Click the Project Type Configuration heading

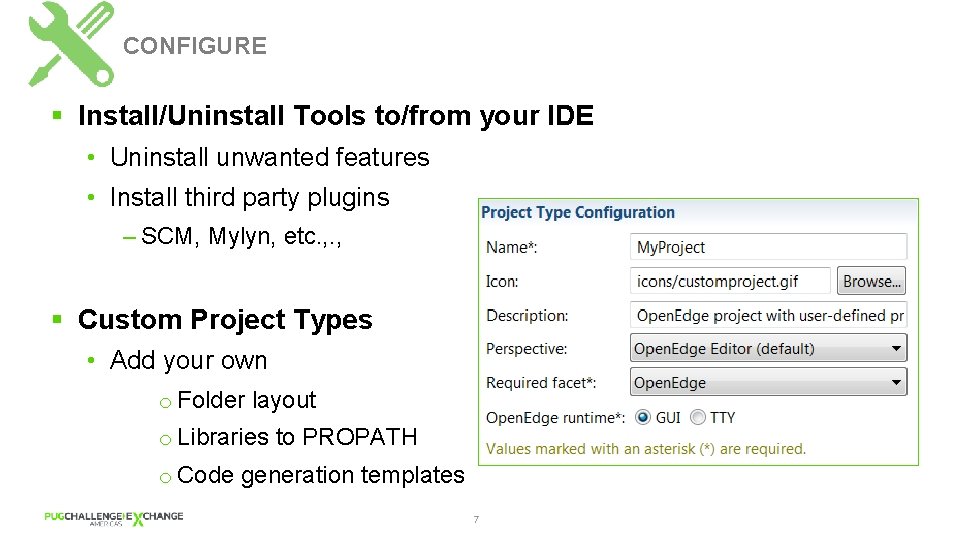pos(578,212)
